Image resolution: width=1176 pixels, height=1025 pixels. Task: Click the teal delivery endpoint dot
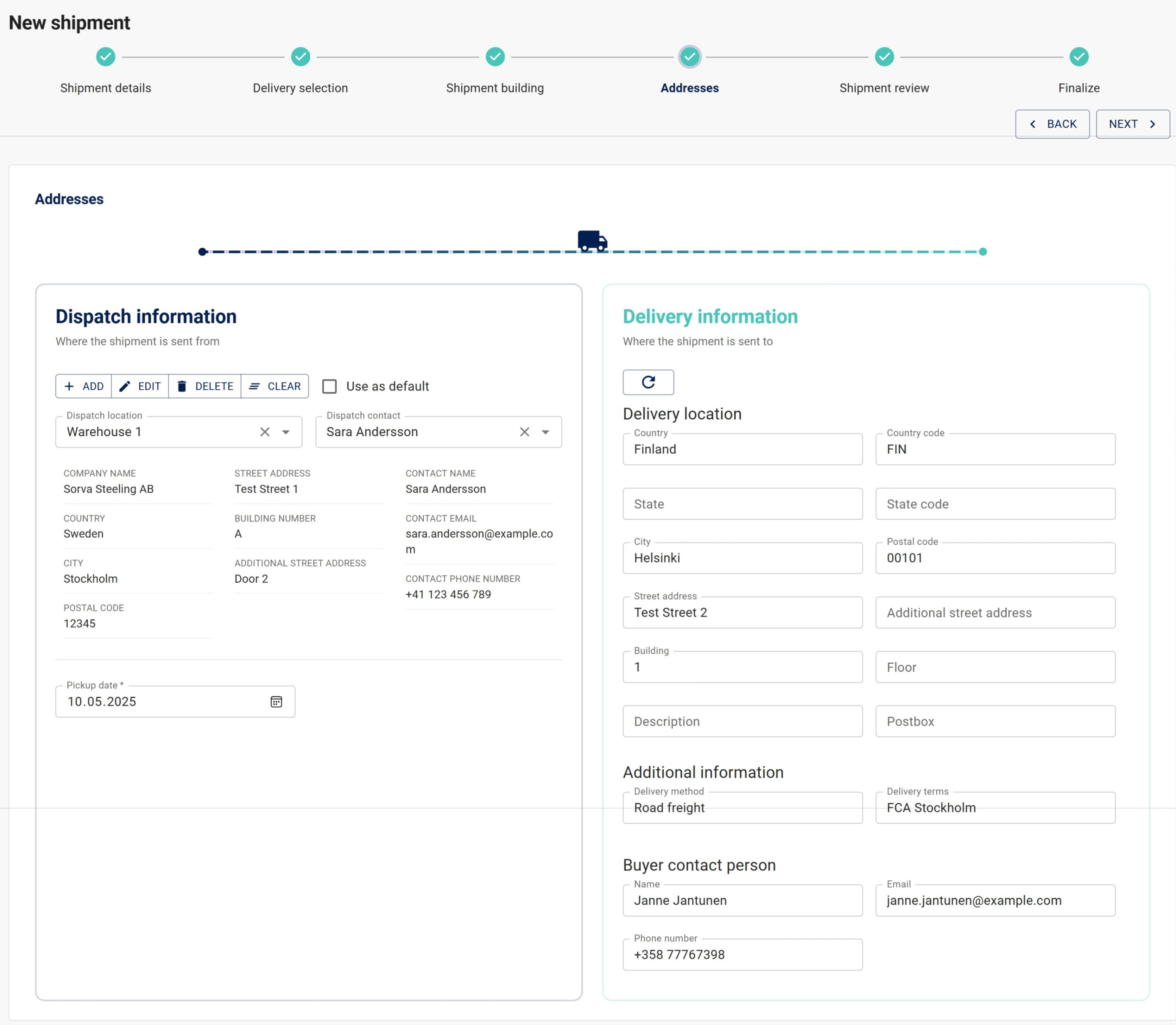click(983, 252)
